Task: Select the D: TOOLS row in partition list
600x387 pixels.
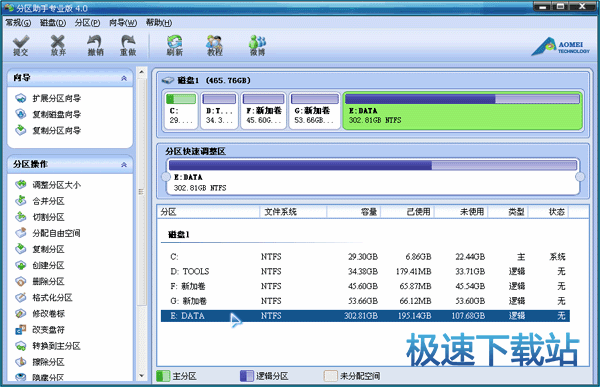Action: click(x=365, y=271)
